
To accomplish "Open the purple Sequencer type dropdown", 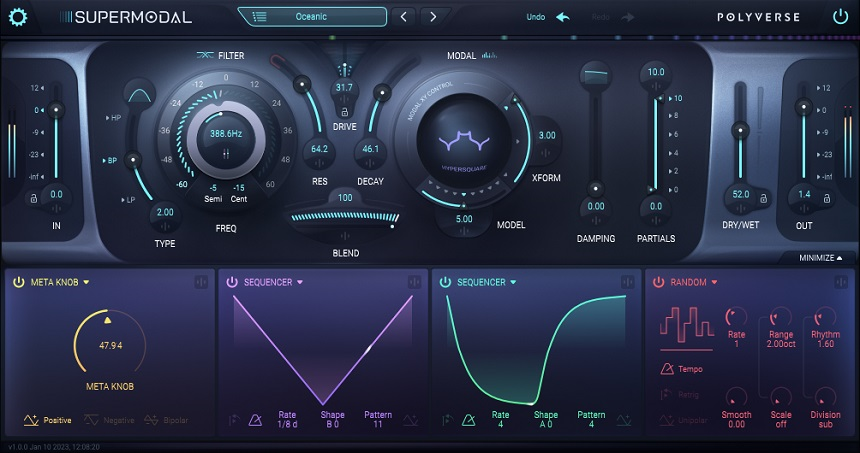I will pos(299,282).
